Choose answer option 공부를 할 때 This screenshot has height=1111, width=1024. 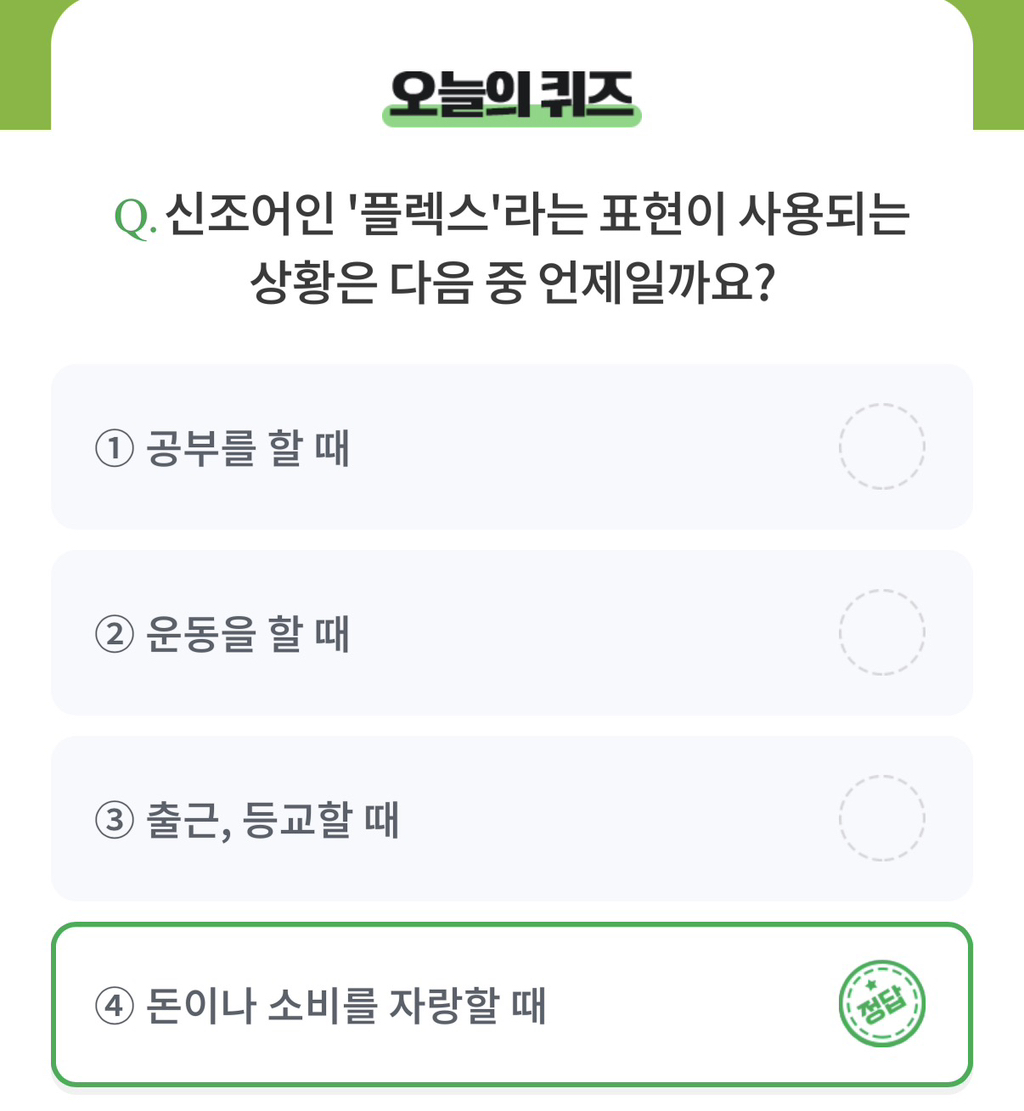click(x=512, y=446)
